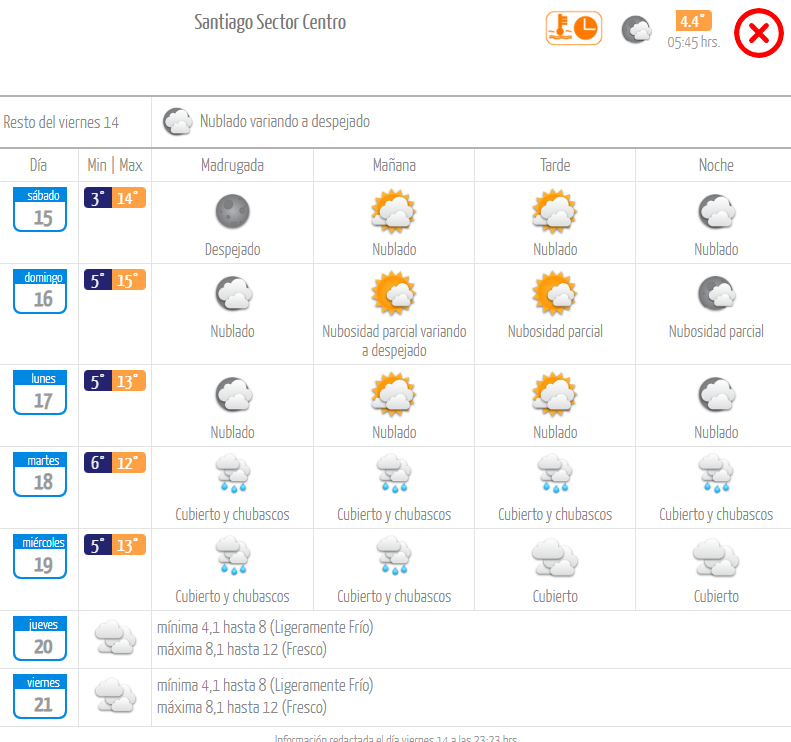Select the jueves 20 date badge
This screenshot has width=791, height=742.
pyautogui.click(x=40, y=638)
